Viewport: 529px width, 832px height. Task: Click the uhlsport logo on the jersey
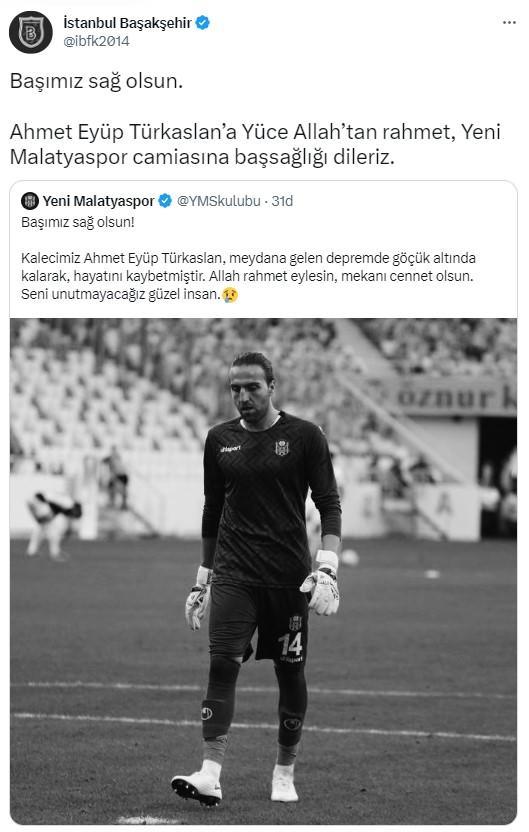231,449
